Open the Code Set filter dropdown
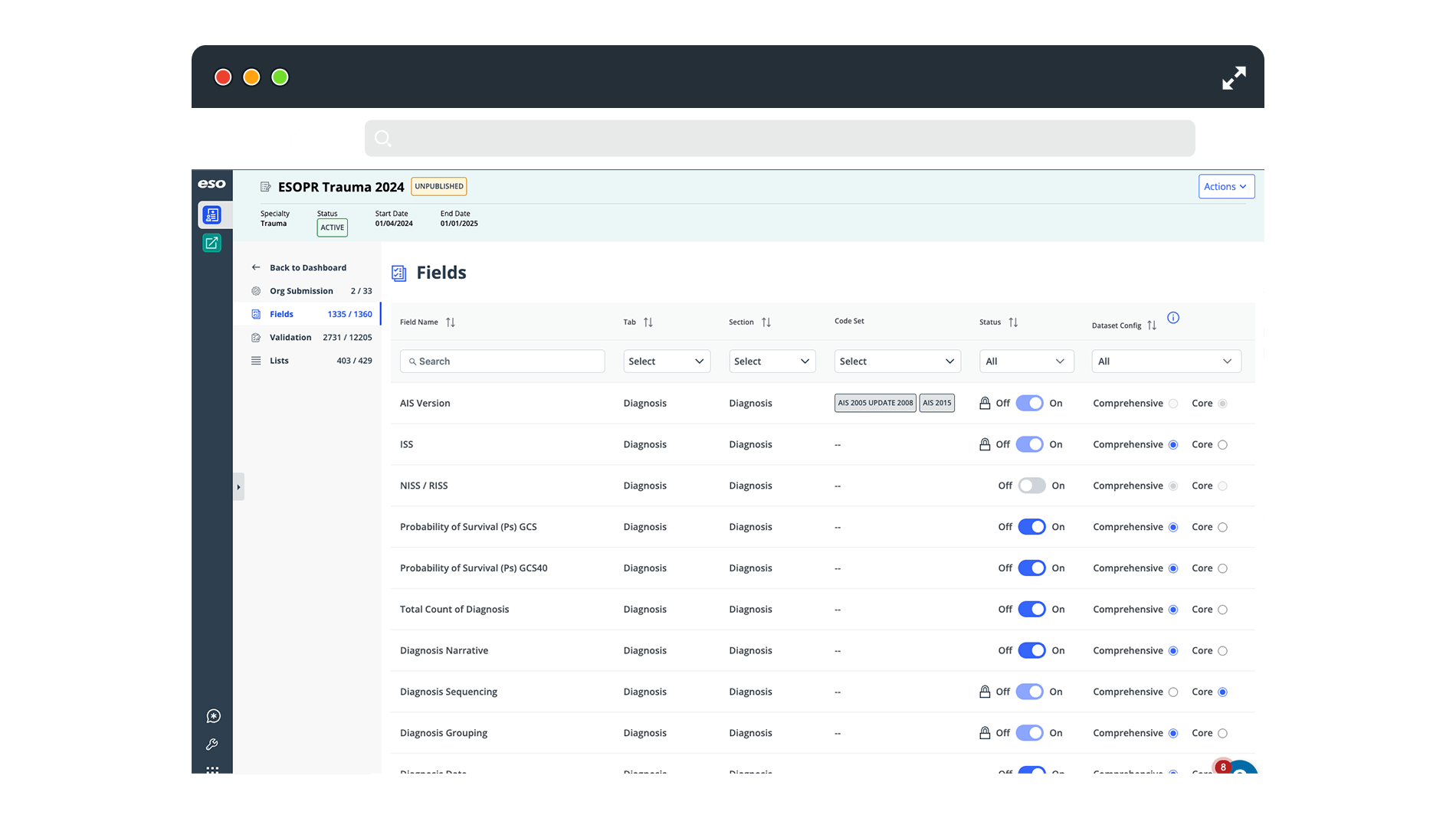 (x=897, y=362)
